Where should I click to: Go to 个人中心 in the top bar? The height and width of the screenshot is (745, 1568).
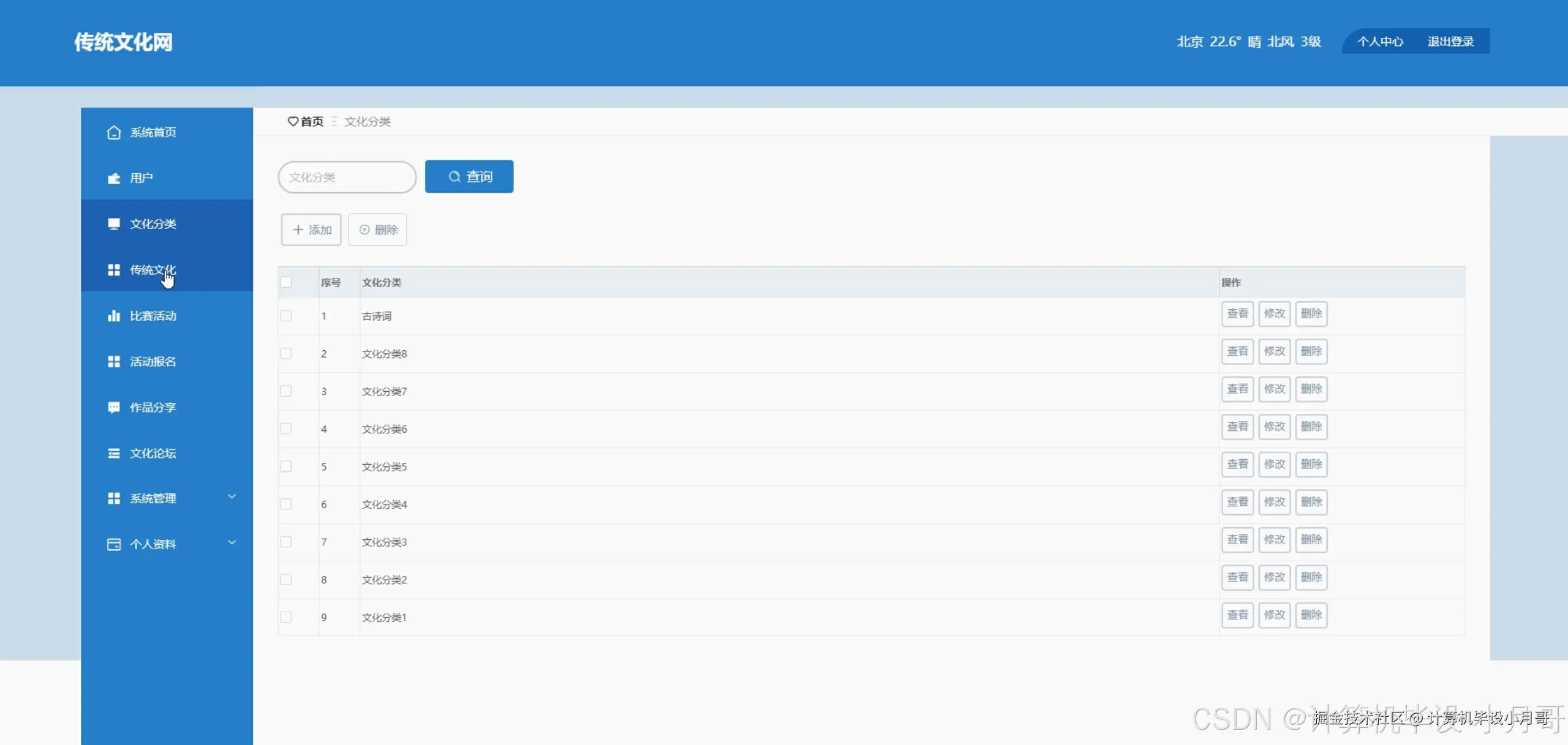point(1380,42)
